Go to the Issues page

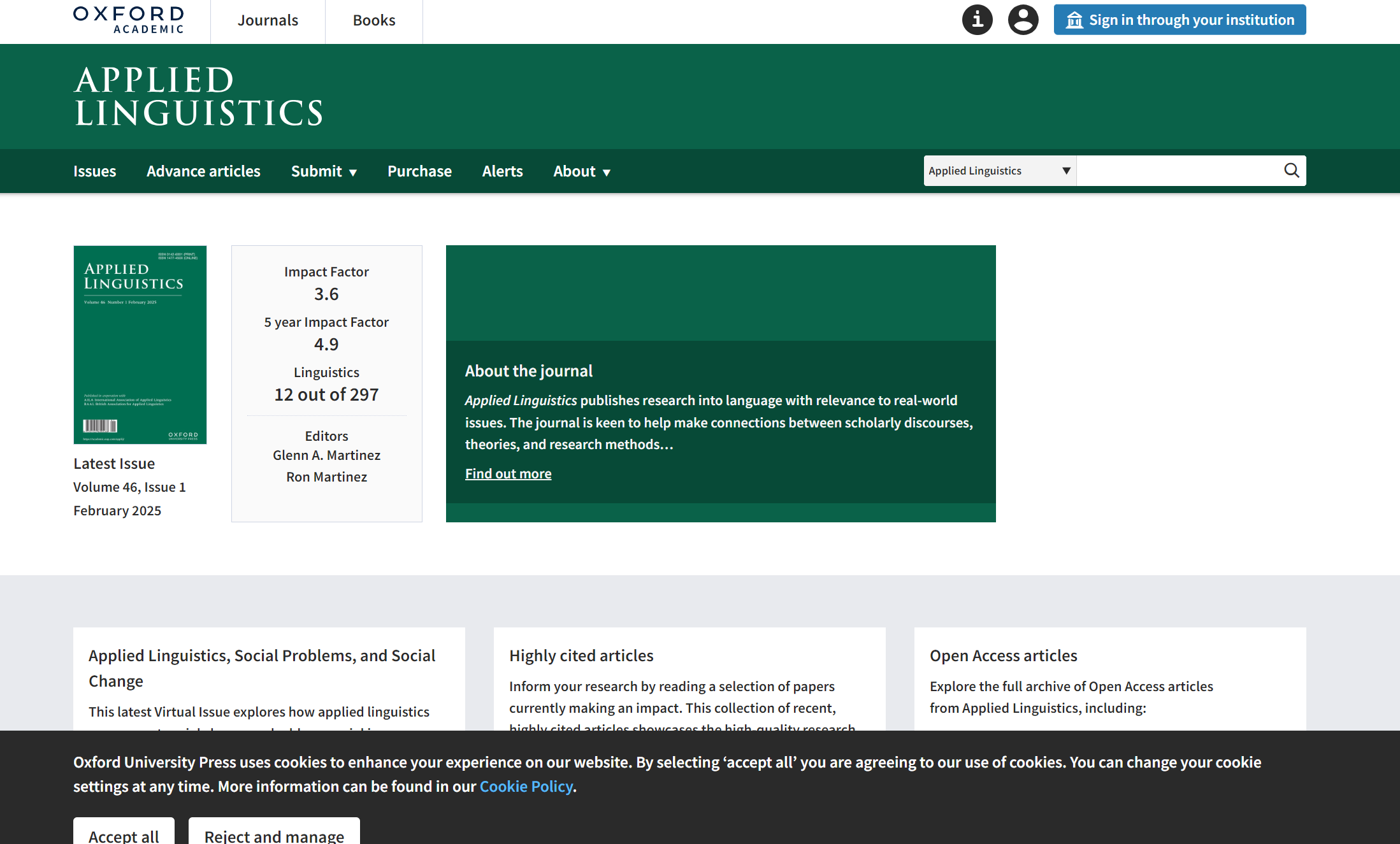point(94,171)
